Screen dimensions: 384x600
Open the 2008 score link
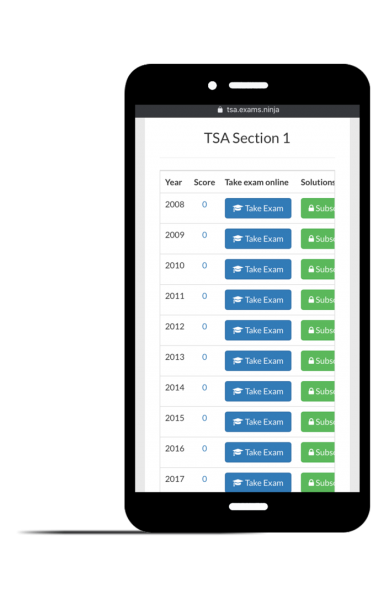point(205,204)
